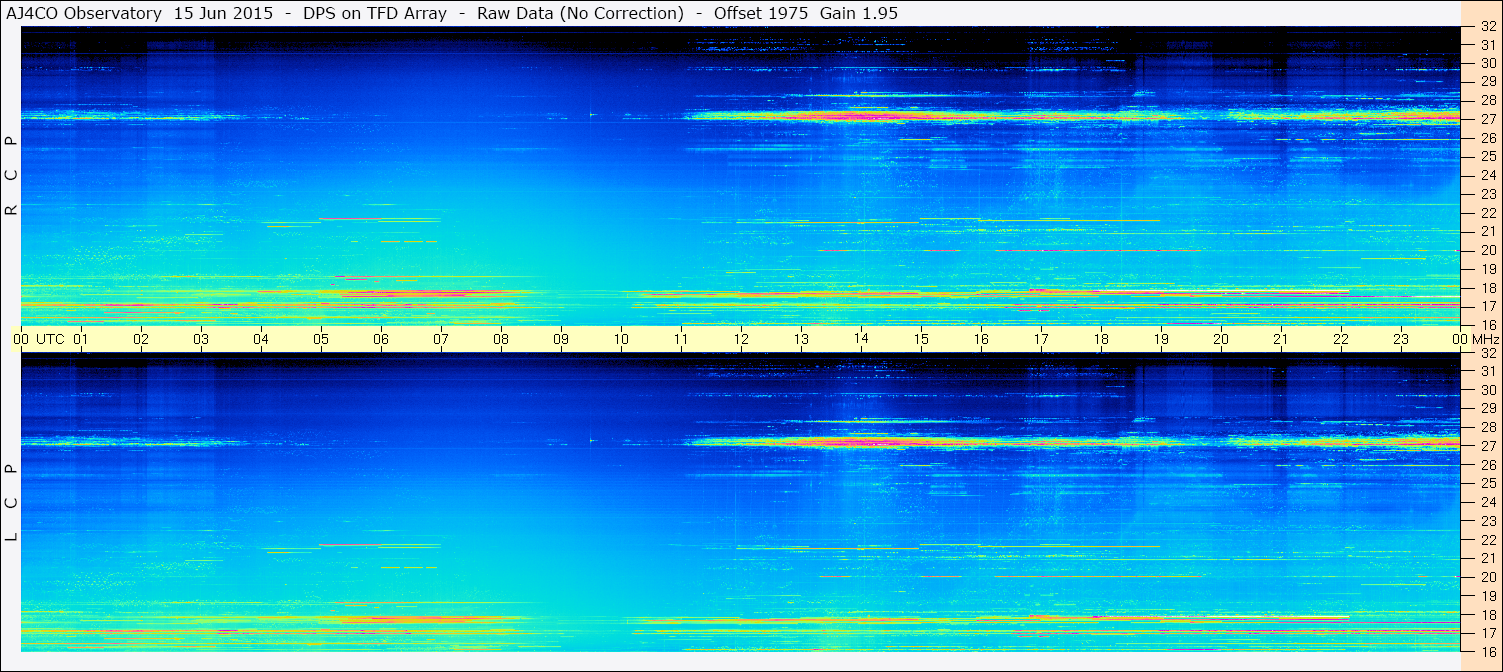Select the 02 hour mark on time axis
Viewport: 1503px width, 672px height.
tap(141, 339)
